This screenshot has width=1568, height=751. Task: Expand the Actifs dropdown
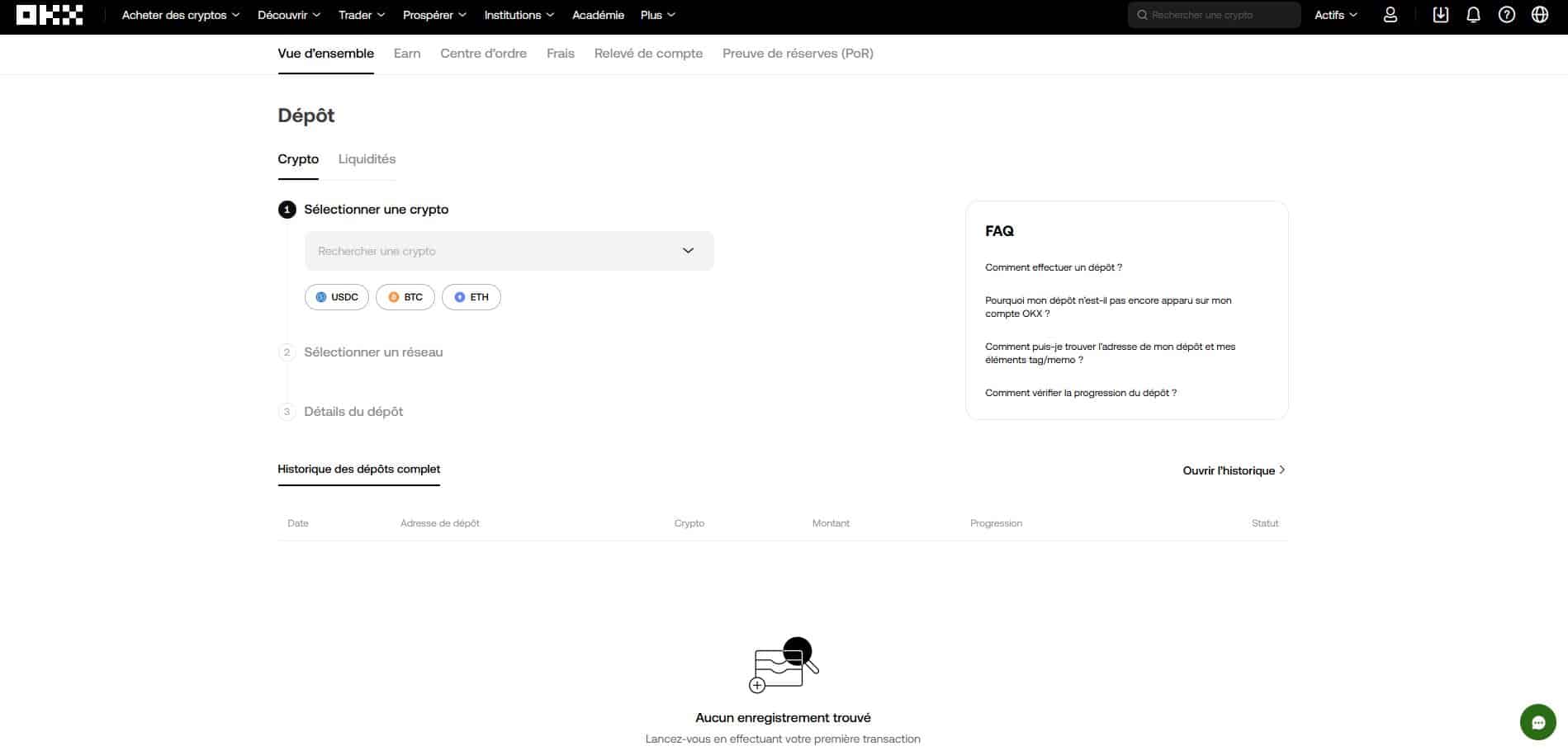pos(1336,15)
